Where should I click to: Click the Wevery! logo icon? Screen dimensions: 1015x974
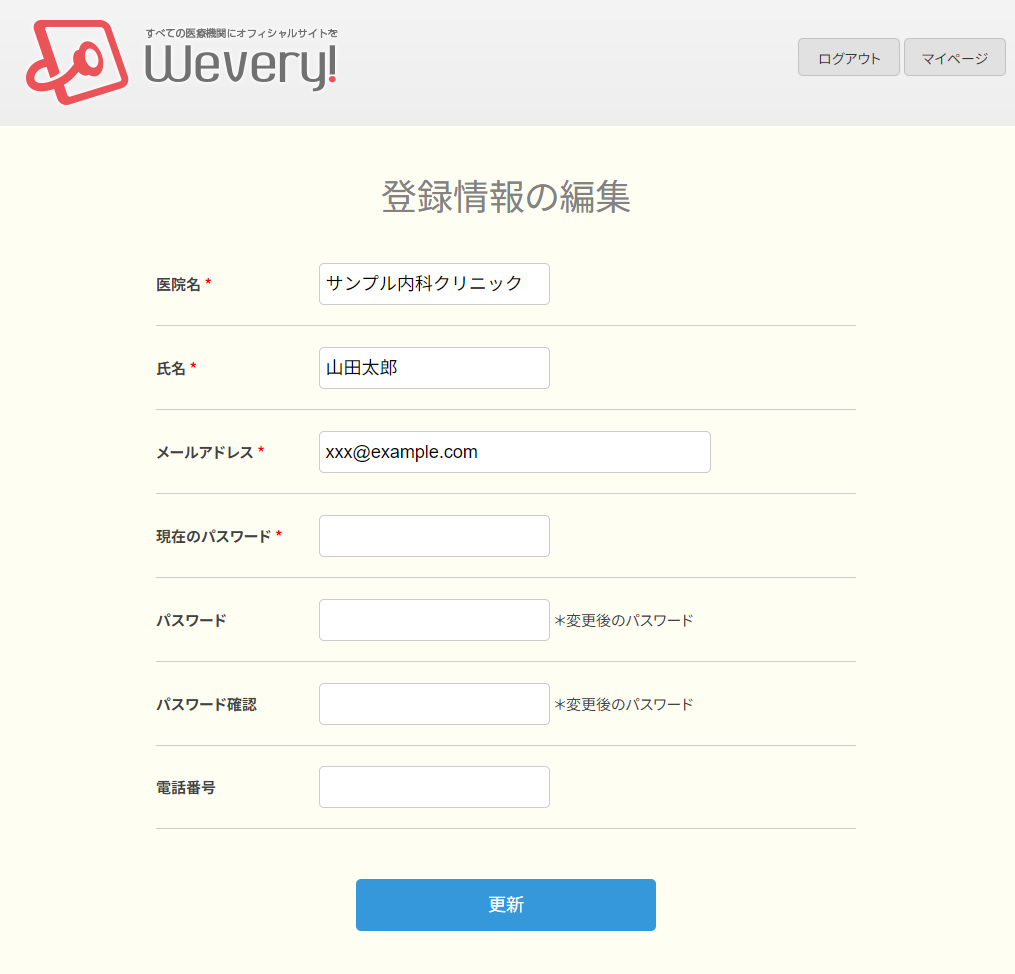(77, 62)
